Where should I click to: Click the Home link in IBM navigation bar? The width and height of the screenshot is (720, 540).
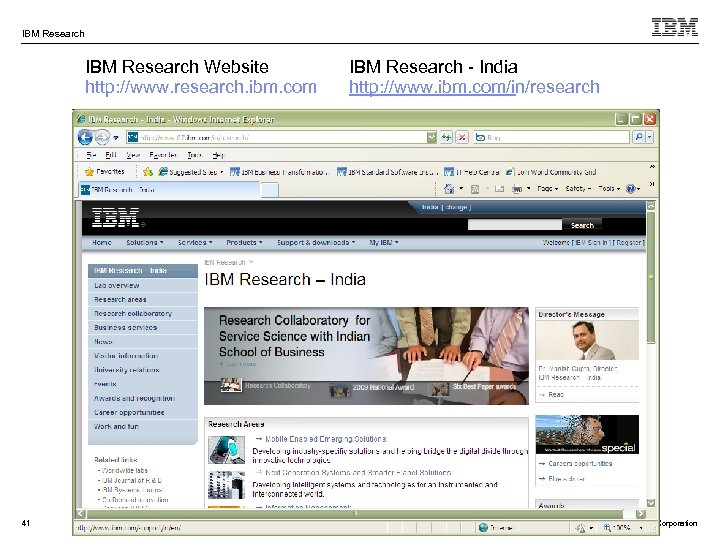point(101,242)
